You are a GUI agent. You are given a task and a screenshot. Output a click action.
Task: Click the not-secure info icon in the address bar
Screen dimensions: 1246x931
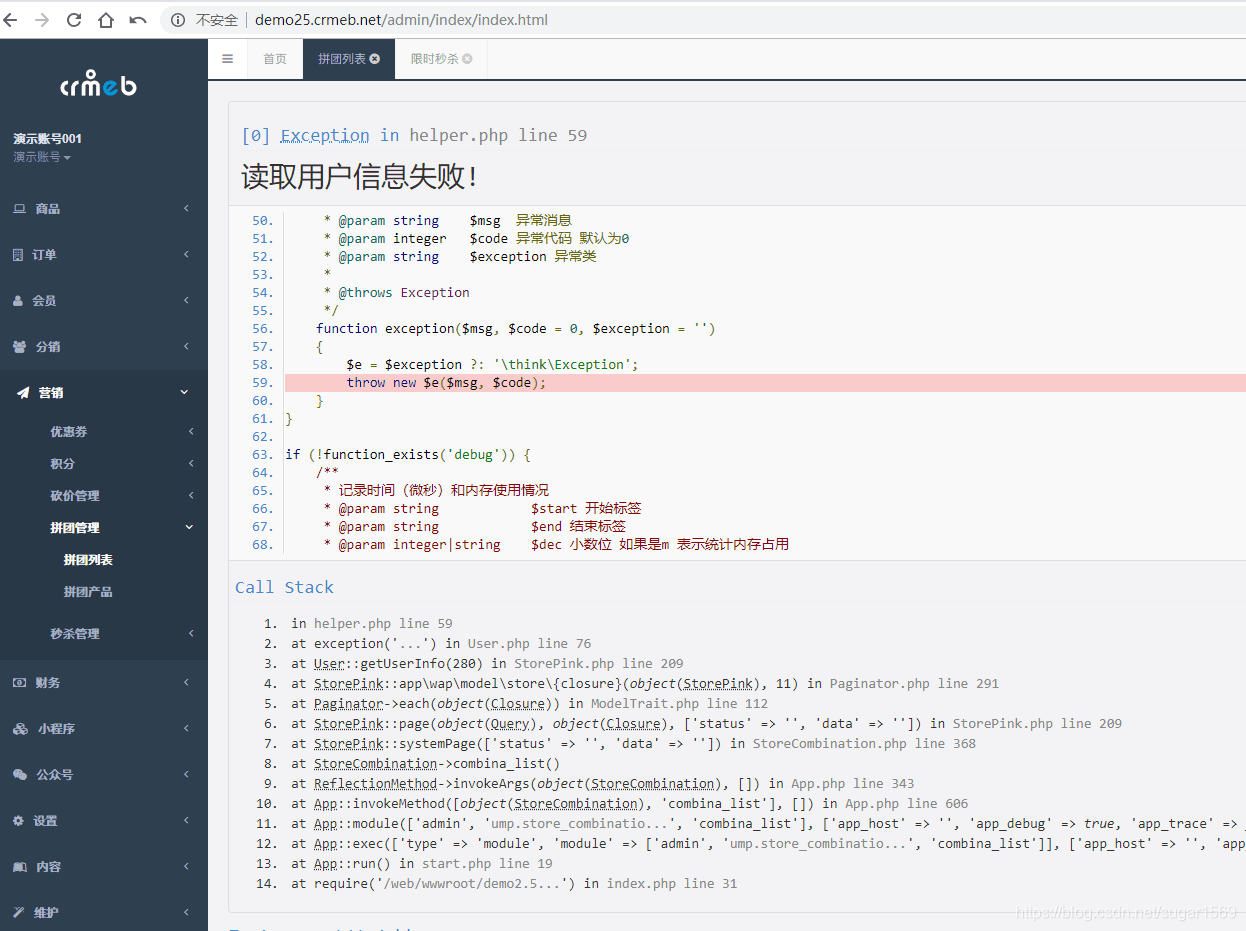[x=178, y=20]
